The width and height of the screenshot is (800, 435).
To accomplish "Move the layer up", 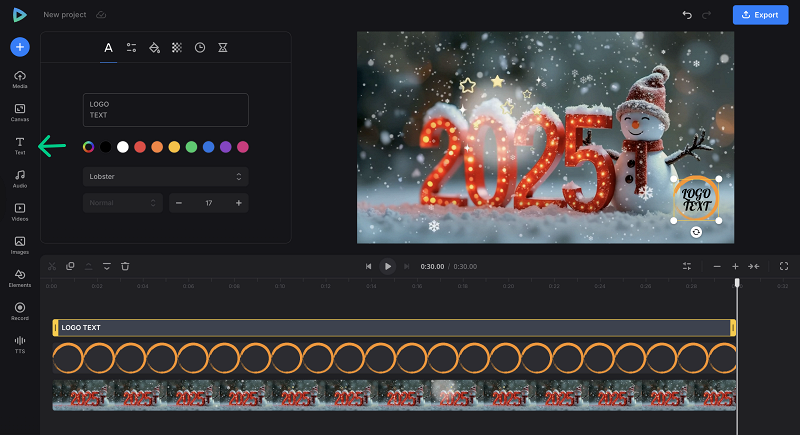I will pyautogui.click(x=88, y=266).
